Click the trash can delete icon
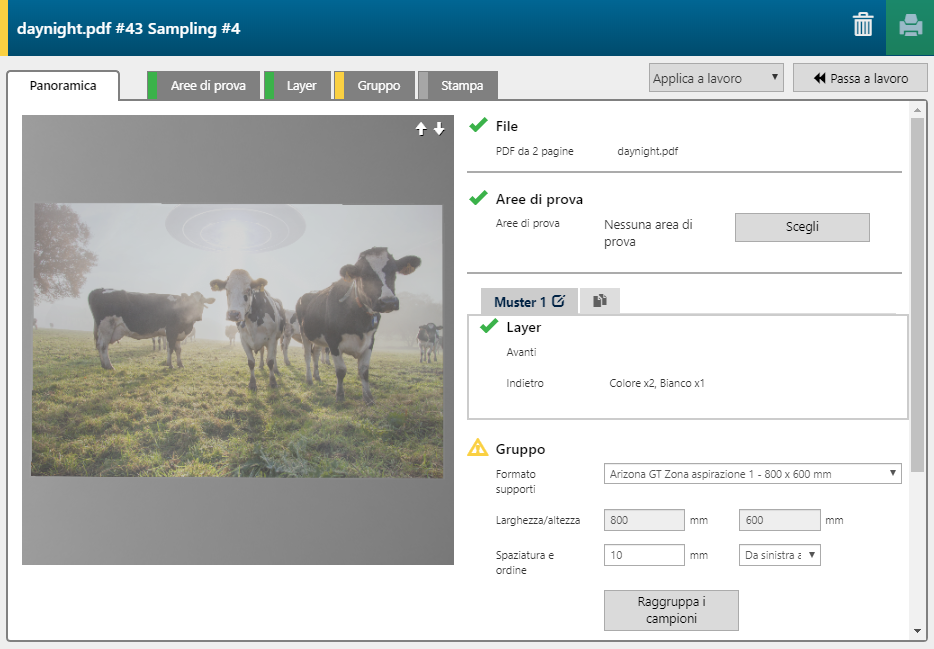 pyautogui.click(x=862, y=26)
